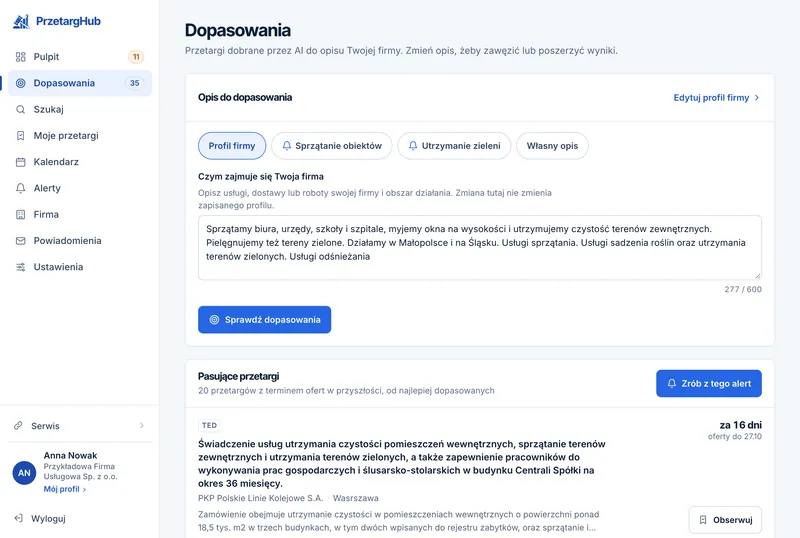Open the PKP tender title starting Świadczenie usług

[402, 463]
